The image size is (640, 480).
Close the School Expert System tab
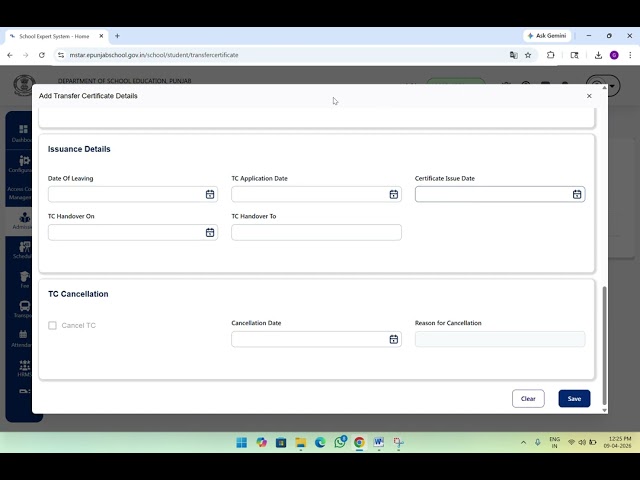tap(101, 36)
